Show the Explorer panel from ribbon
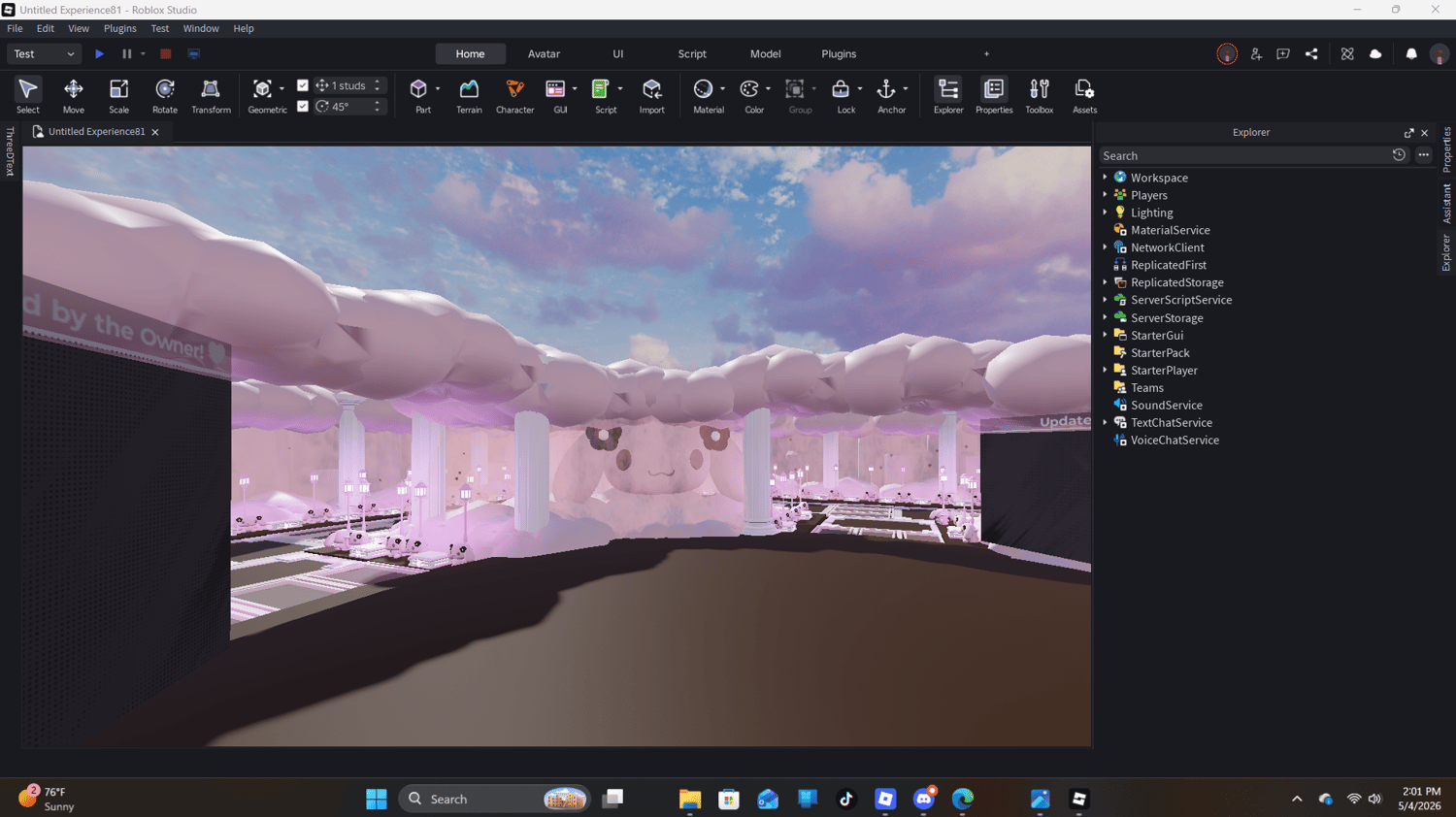The image size is (1456, 817). coord(948,95)
